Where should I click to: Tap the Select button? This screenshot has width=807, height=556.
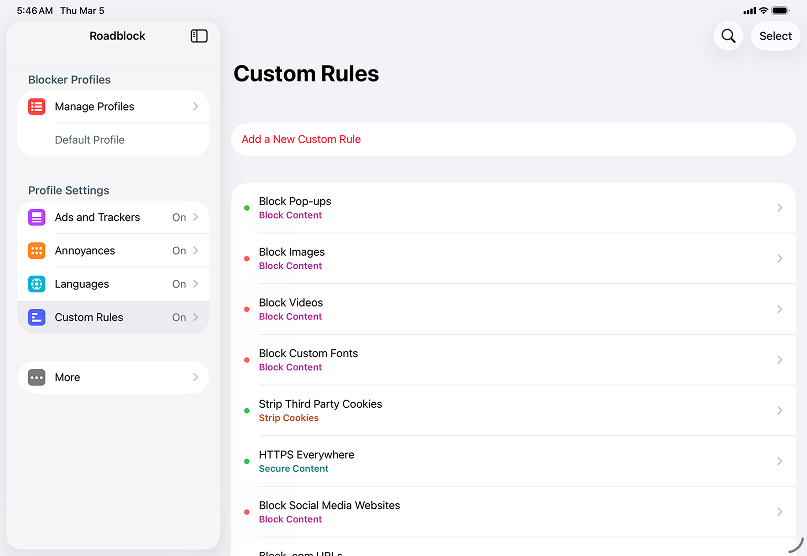tap(775, 36)
